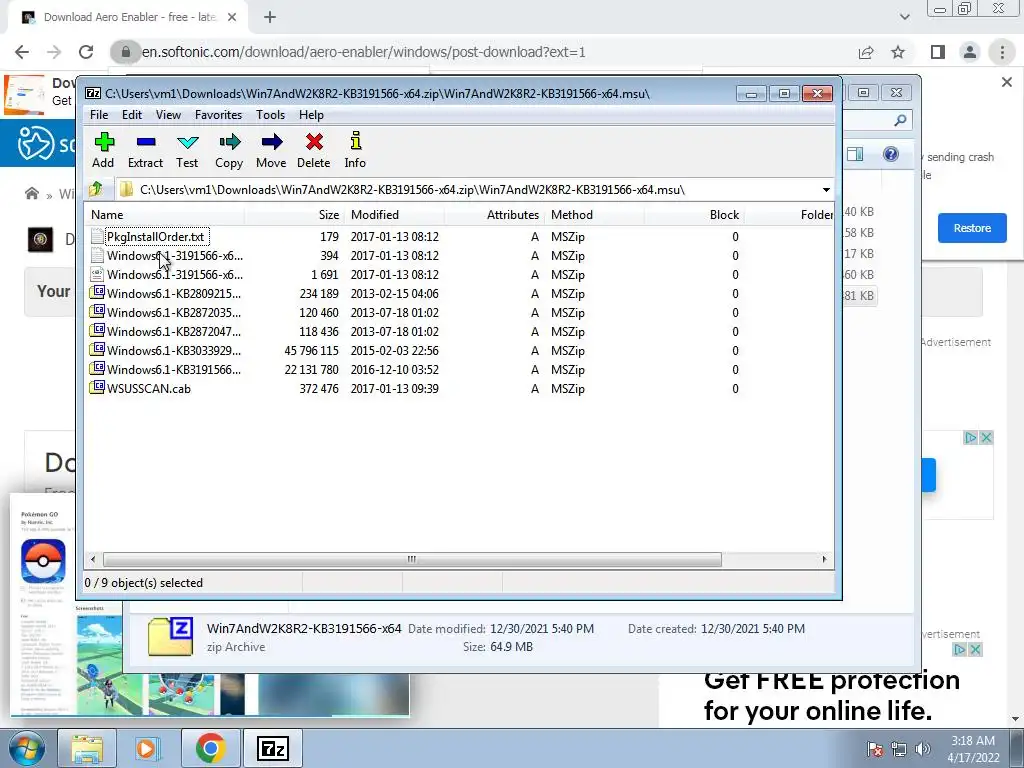Click the cab icon next to WSUSSCAN.cab
The image size is (1024, 768).
[97, 387]
